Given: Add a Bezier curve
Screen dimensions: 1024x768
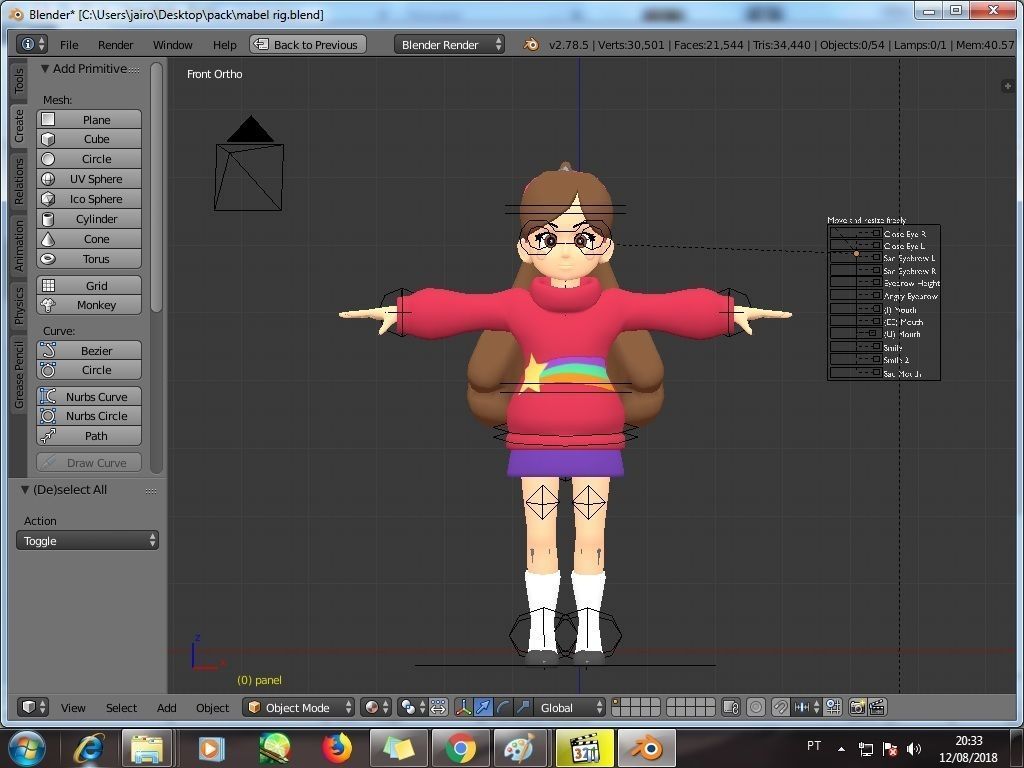Looking at the screenshot, I should tap(89, 351).
